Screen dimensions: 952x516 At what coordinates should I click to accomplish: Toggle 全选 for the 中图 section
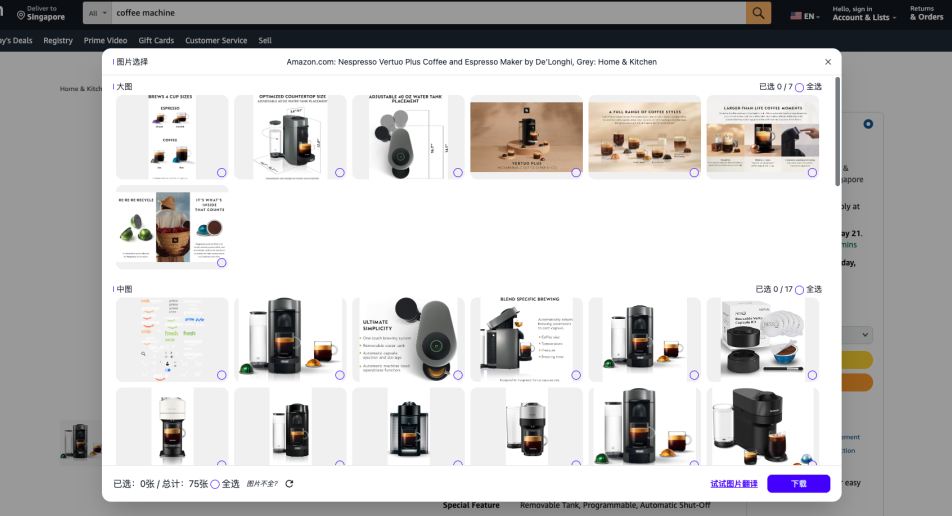[x=799, y=289]
